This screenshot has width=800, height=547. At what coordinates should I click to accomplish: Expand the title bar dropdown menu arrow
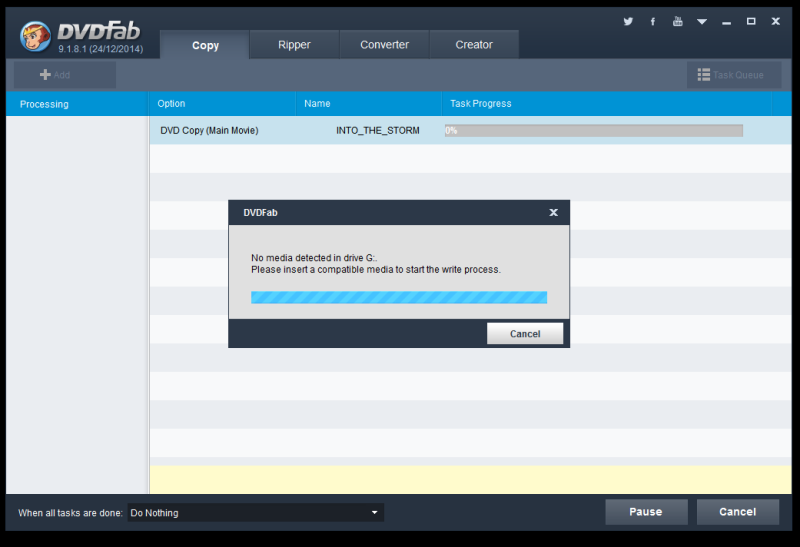click(x=702, y=21)
